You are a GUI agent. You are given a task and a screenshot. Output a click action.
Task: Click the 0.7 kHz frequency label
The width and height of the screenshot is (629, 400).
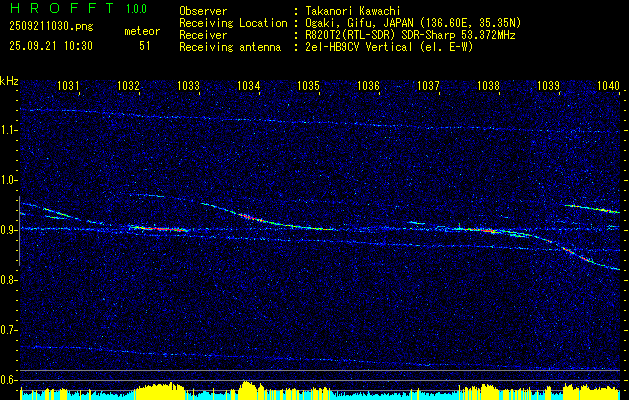click(8, 330)
